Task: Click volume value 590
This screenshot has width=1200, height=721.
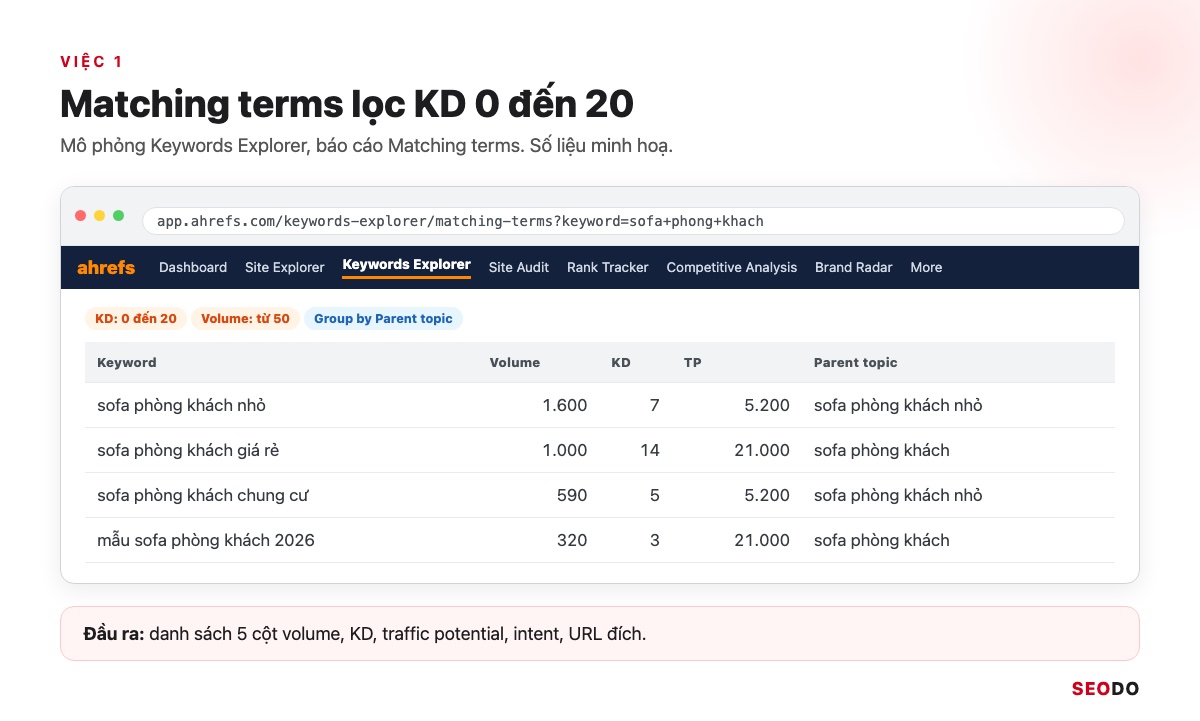Action: tap(572, 495)
